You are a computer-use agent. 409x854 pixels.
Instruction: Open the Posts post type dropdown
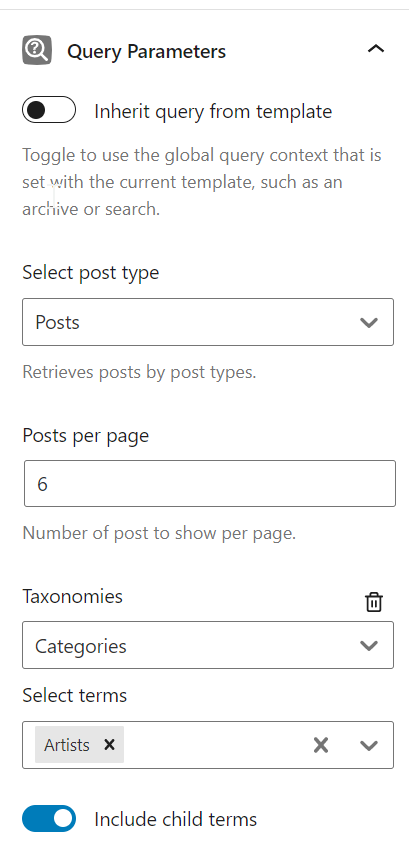(x=208, y=322)
